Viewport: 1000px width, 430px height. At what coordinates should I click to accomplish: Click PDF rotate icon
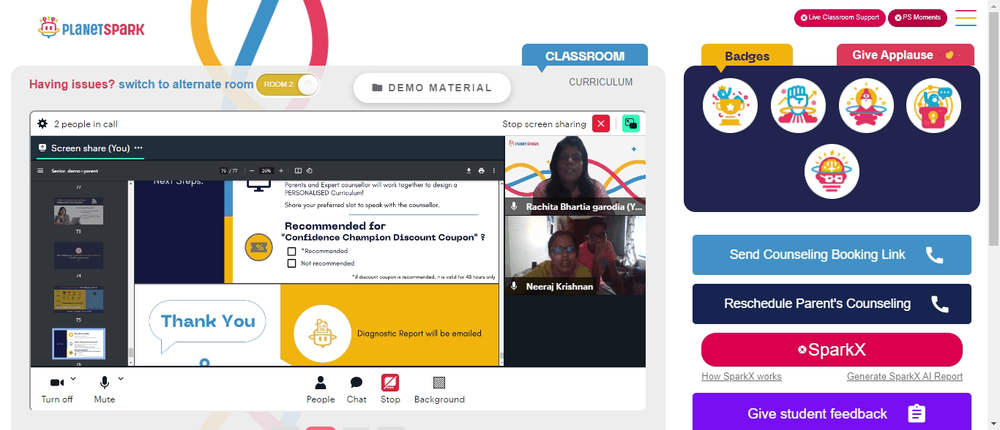click(x=309, y=171)
